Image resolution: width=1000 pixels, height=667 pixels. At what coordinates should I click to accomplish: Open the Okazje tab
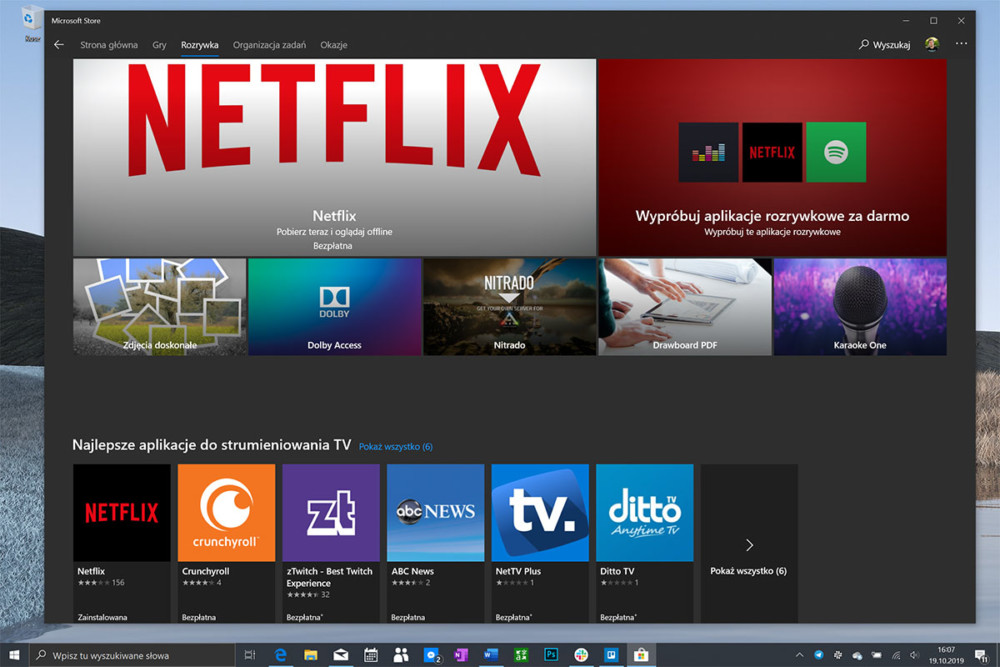[x=334, y=45]
